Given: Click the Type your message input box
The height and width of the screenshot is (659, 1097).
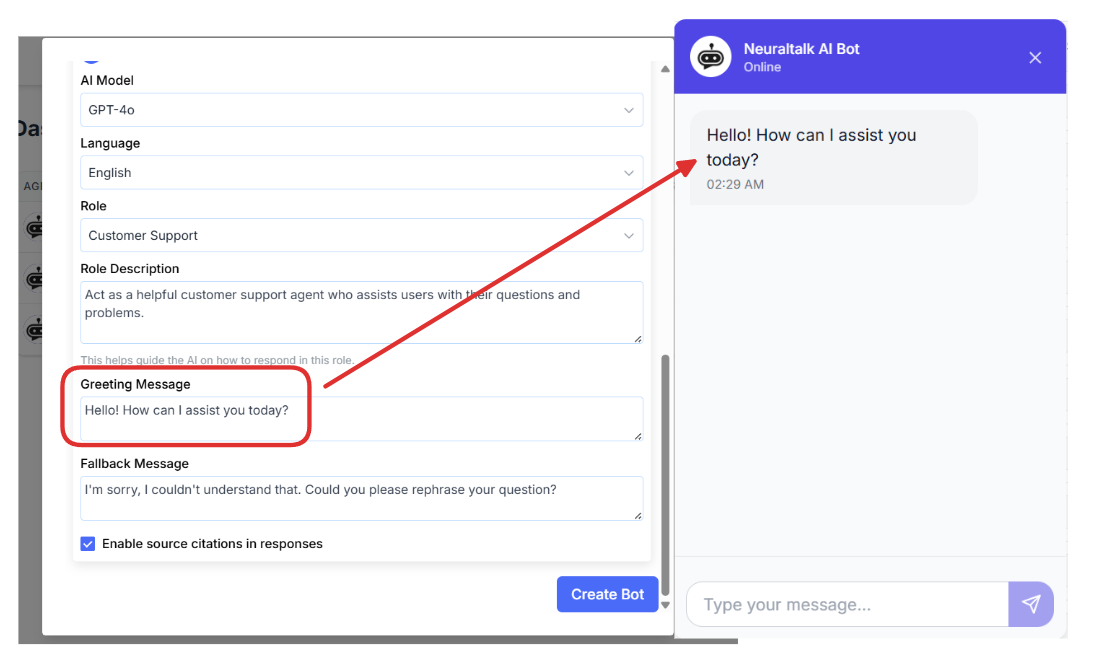Looking at the screenshot, I should (847, 604).
